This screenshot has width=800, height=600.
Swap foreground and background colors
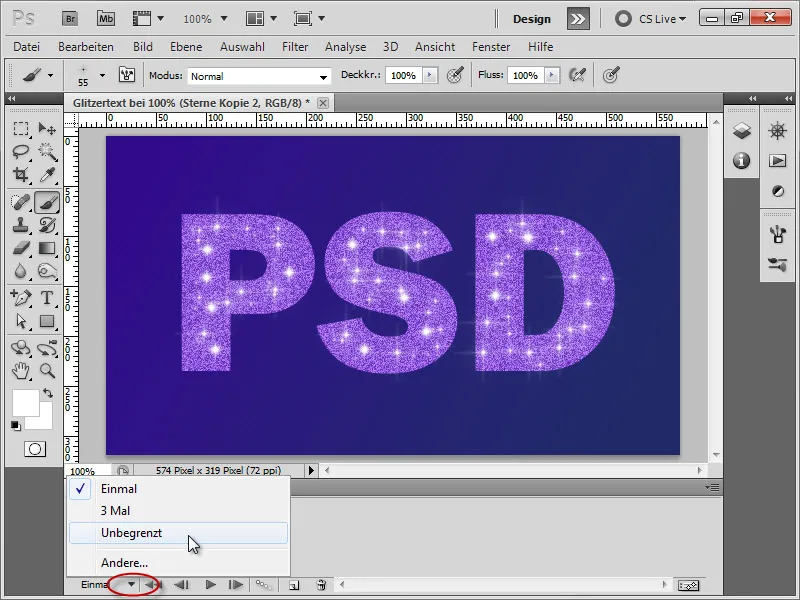pos(47,393)
